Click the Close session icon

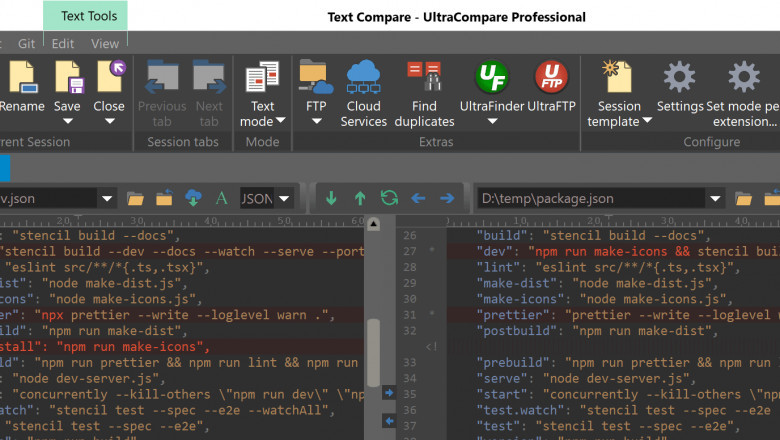(110, 76)
